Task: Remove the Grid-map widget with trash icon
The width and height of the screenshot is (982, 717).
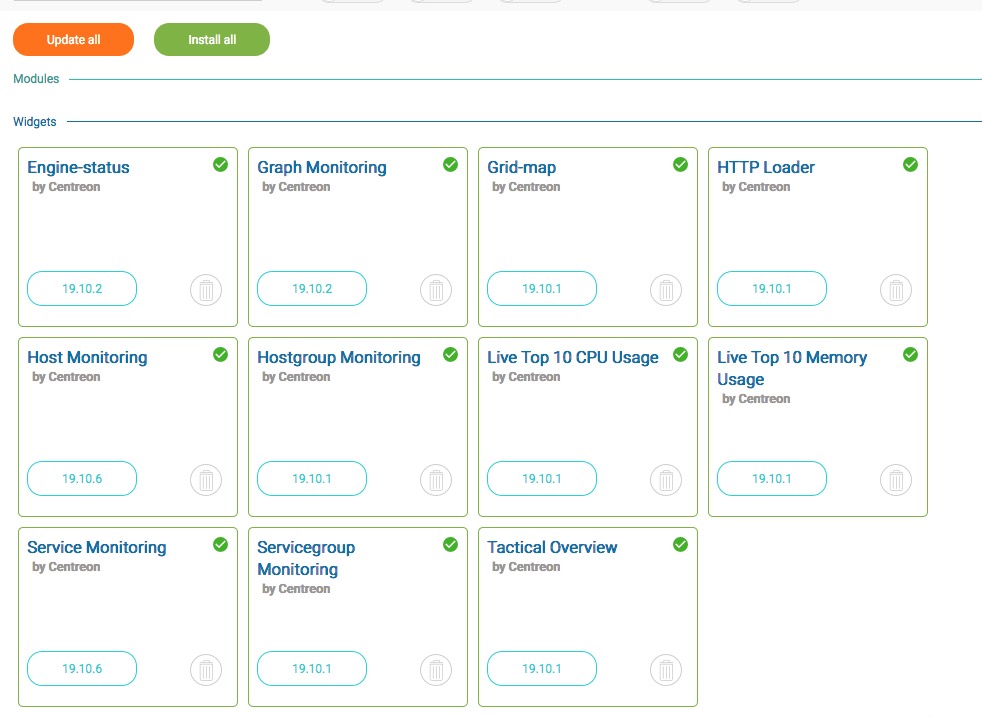Action: click(x=666, y=290)
